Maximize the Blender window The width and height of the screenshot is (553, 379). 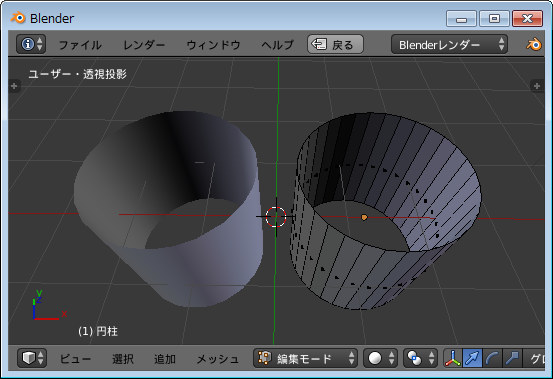(494, 18)
